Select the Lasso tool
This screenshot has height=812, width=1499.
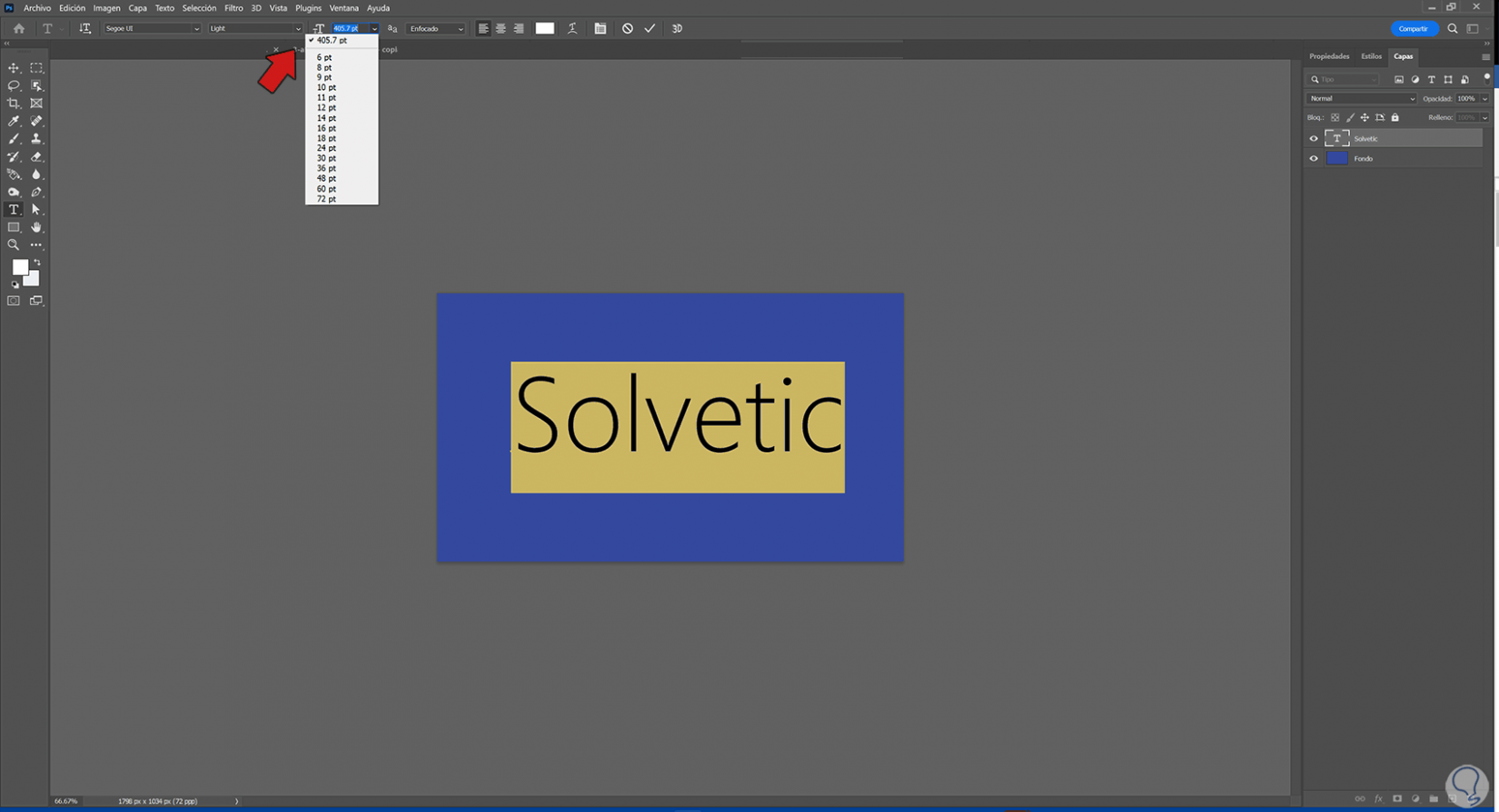pyautogui.click(x=14, y=85)
